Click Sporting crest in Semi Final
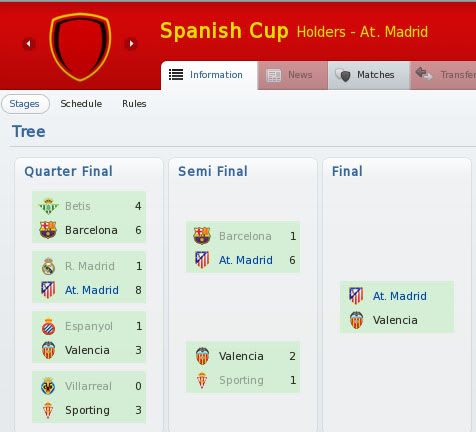 202,380
